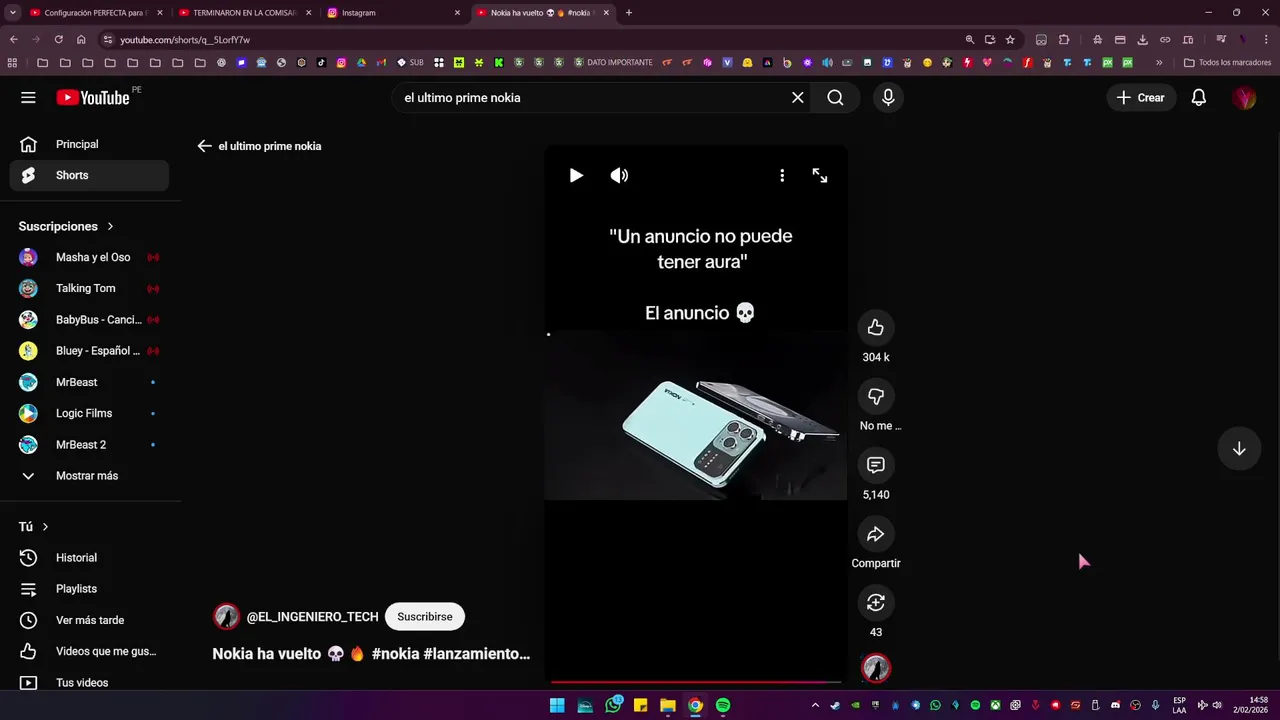Image resolution: width=1280 pixels, height=720 pixels.
Task: Open Videos que me gustan list
Action: 89,651
